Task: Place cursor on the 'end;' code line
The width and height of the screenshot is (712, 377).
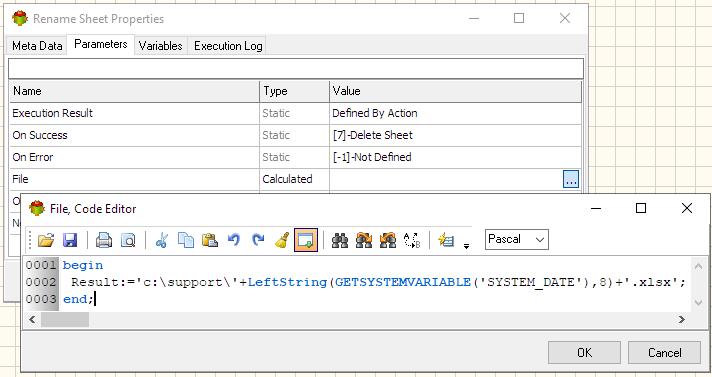Action: click(x=78, y=299)
